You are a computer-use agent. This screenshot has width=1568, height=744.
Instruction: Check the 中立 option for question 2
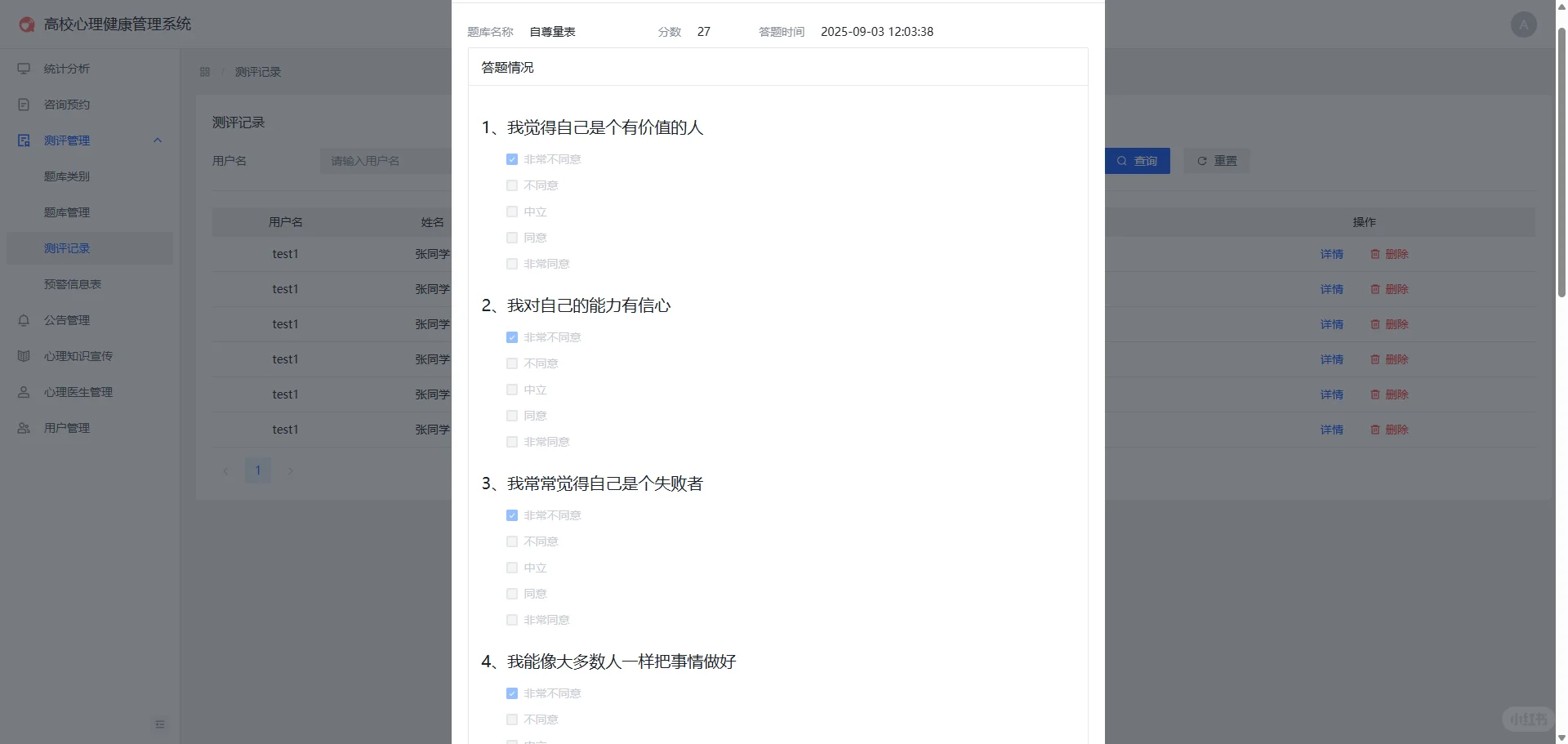[511, 390]
